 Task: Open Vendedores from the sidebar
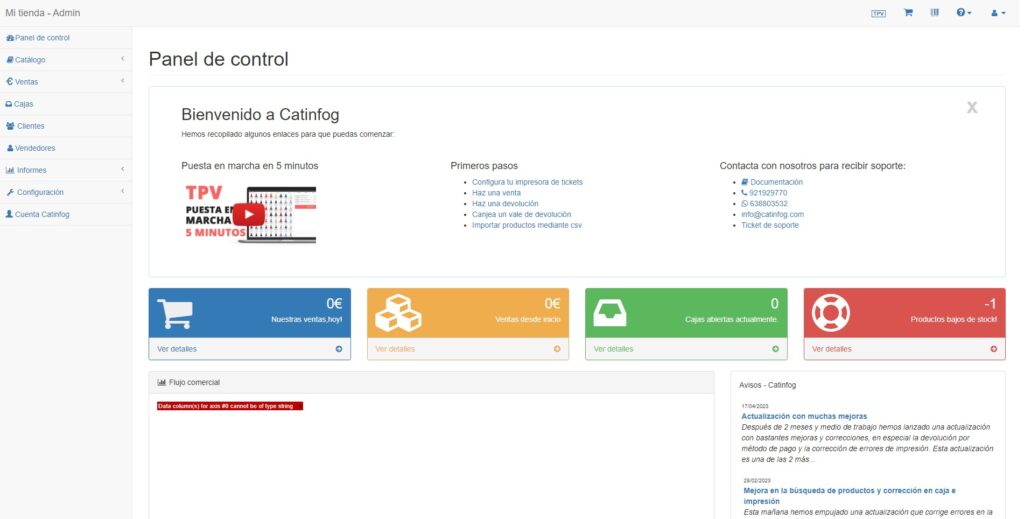coord(66,148)
